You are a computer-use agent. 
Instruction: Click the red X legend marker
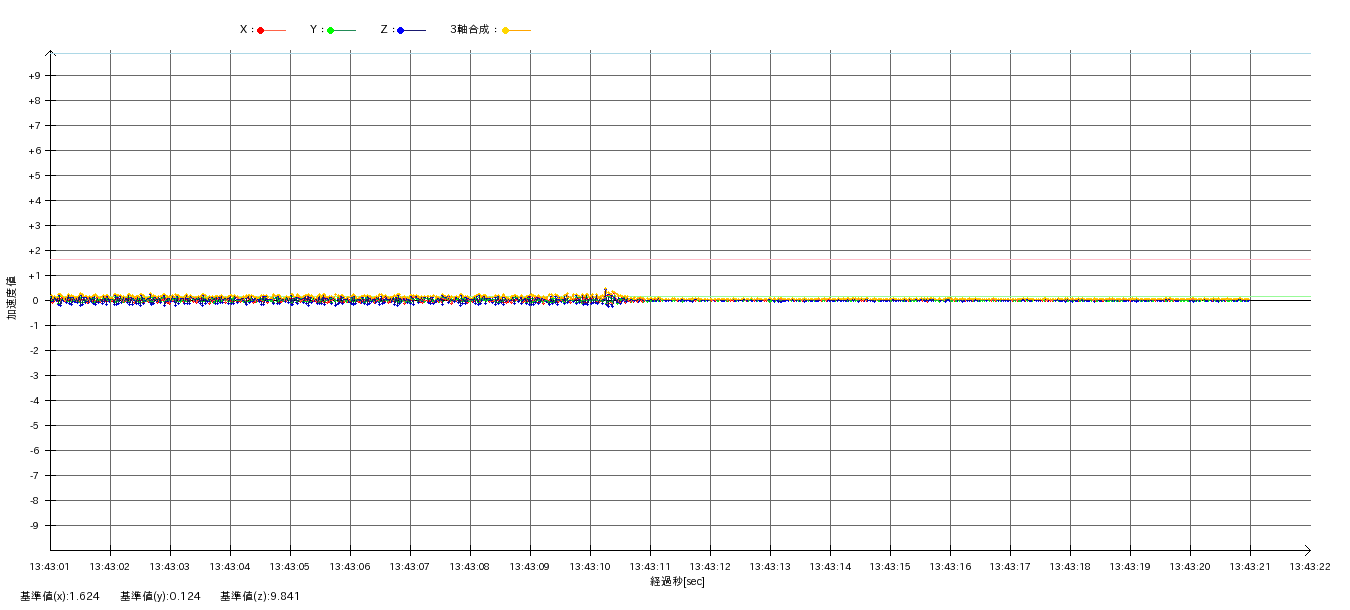261,30
